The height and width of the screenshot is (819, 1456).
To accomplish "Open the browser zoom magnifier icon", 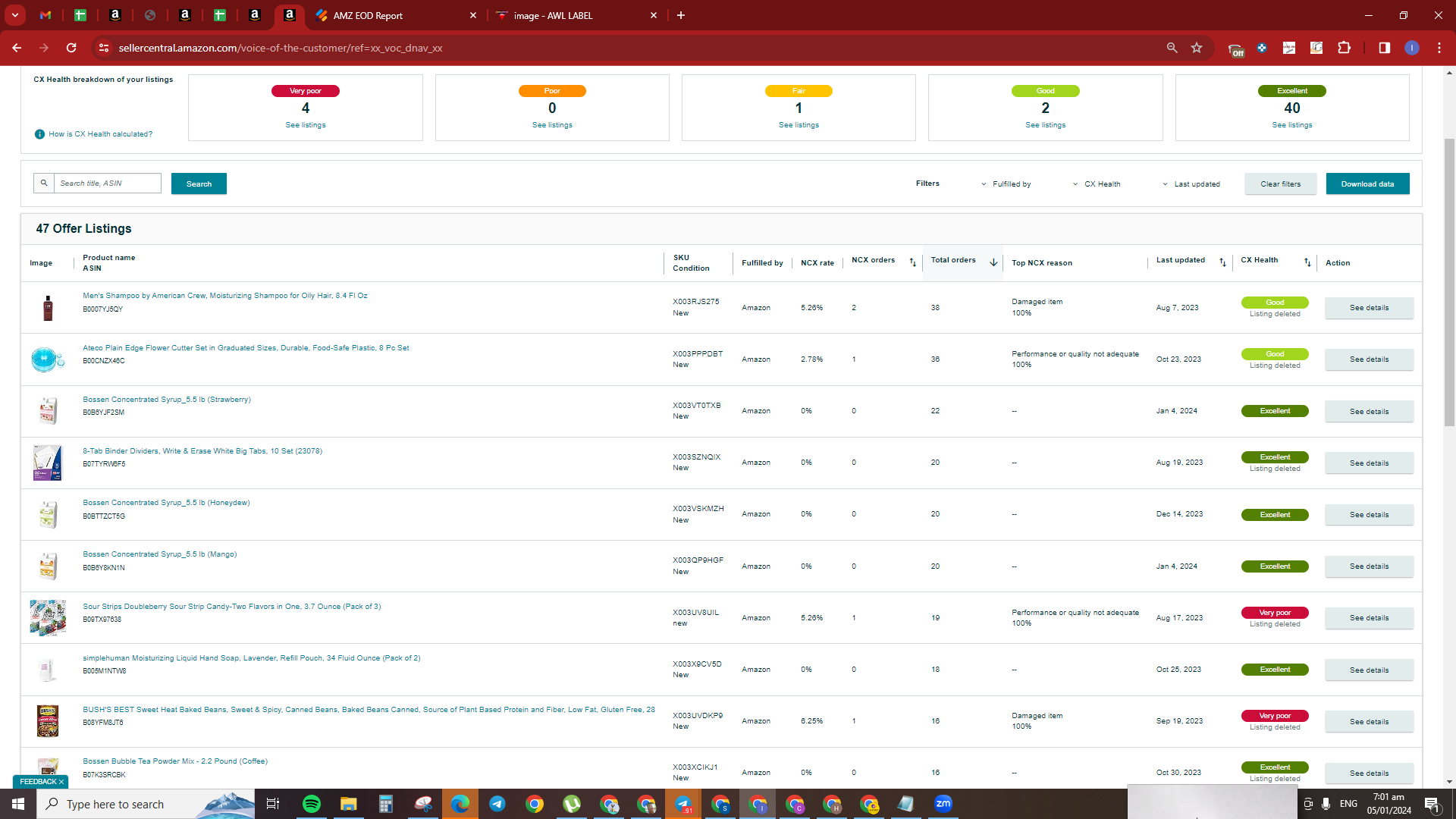I will (x=1172, y=48).
